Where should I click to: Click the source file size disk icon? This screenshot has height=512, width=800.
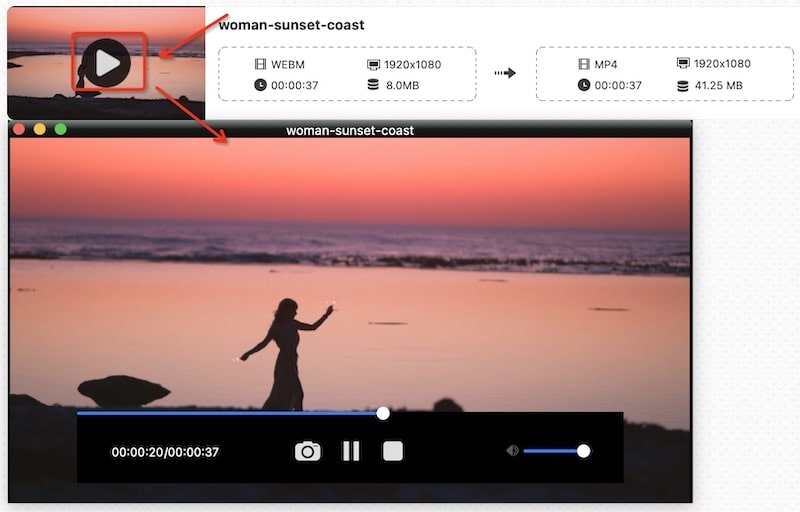coord(373,85)
